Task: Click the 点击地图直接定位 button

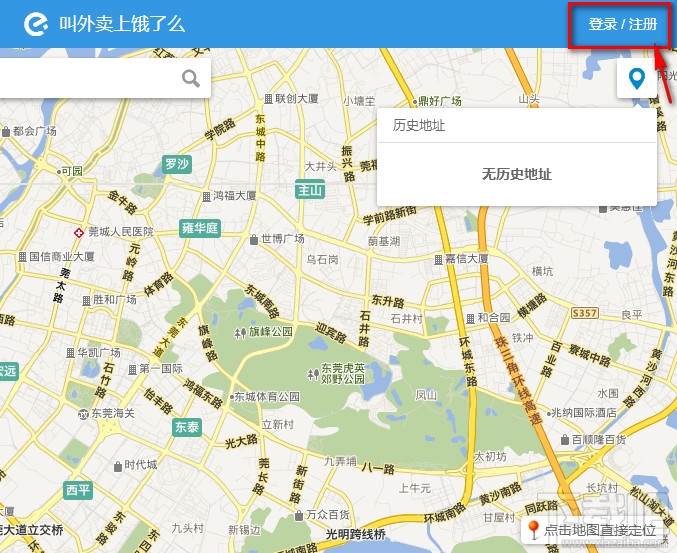Action: (x=595, y=529)
